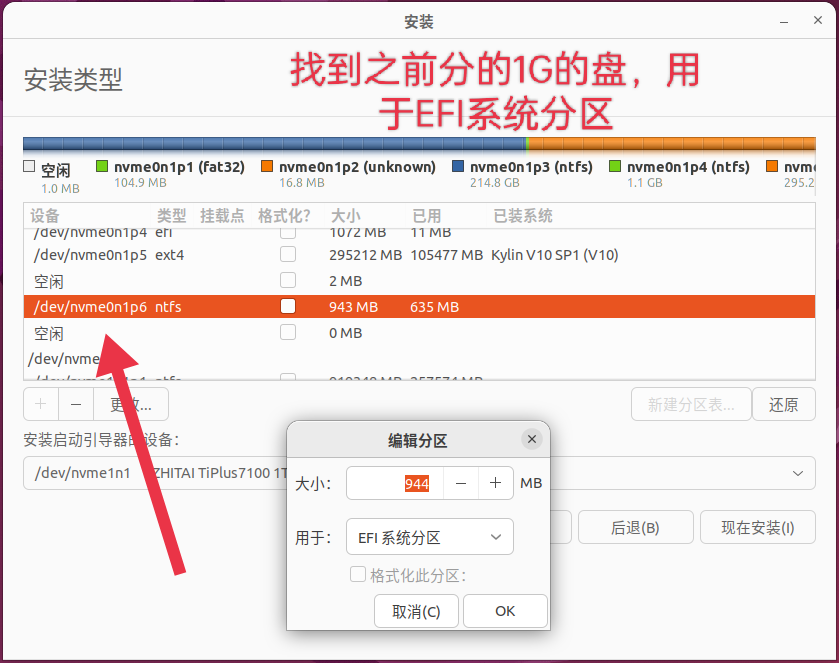Click the 取消(C) cancel button

416,611
